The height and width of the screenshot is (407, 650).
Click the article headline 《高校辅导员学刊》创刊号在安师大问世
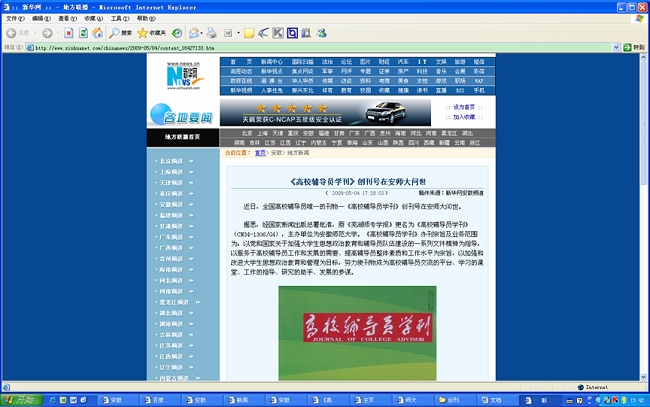click(x=358, y=182)
